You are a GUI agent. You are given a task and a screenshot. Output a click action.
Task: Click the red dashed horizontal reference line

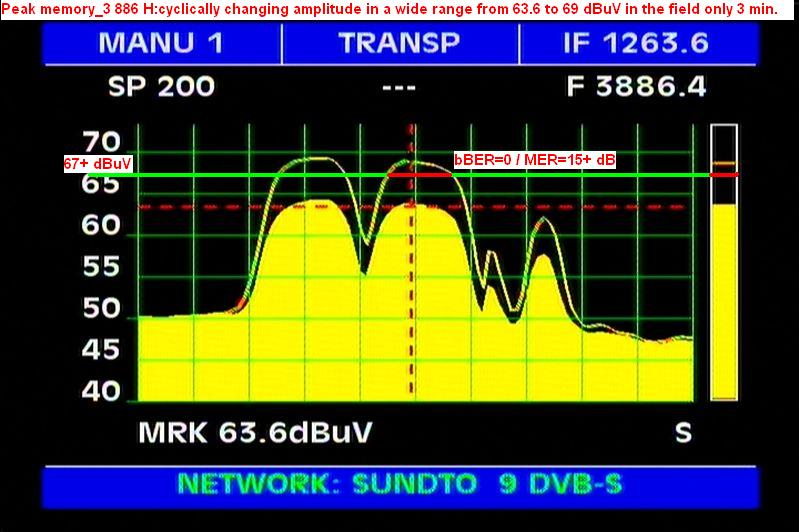click(200, 207)
